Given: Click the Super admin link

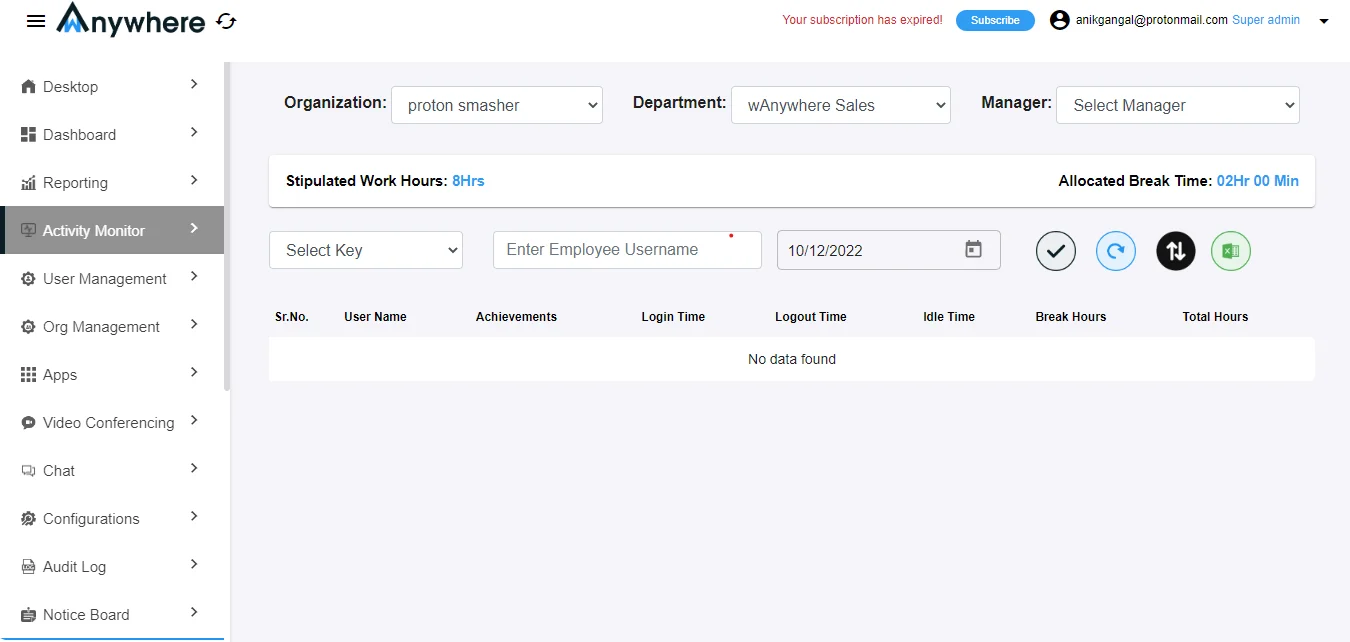Looking at the screenshot, I should (x=1266, y=20).
